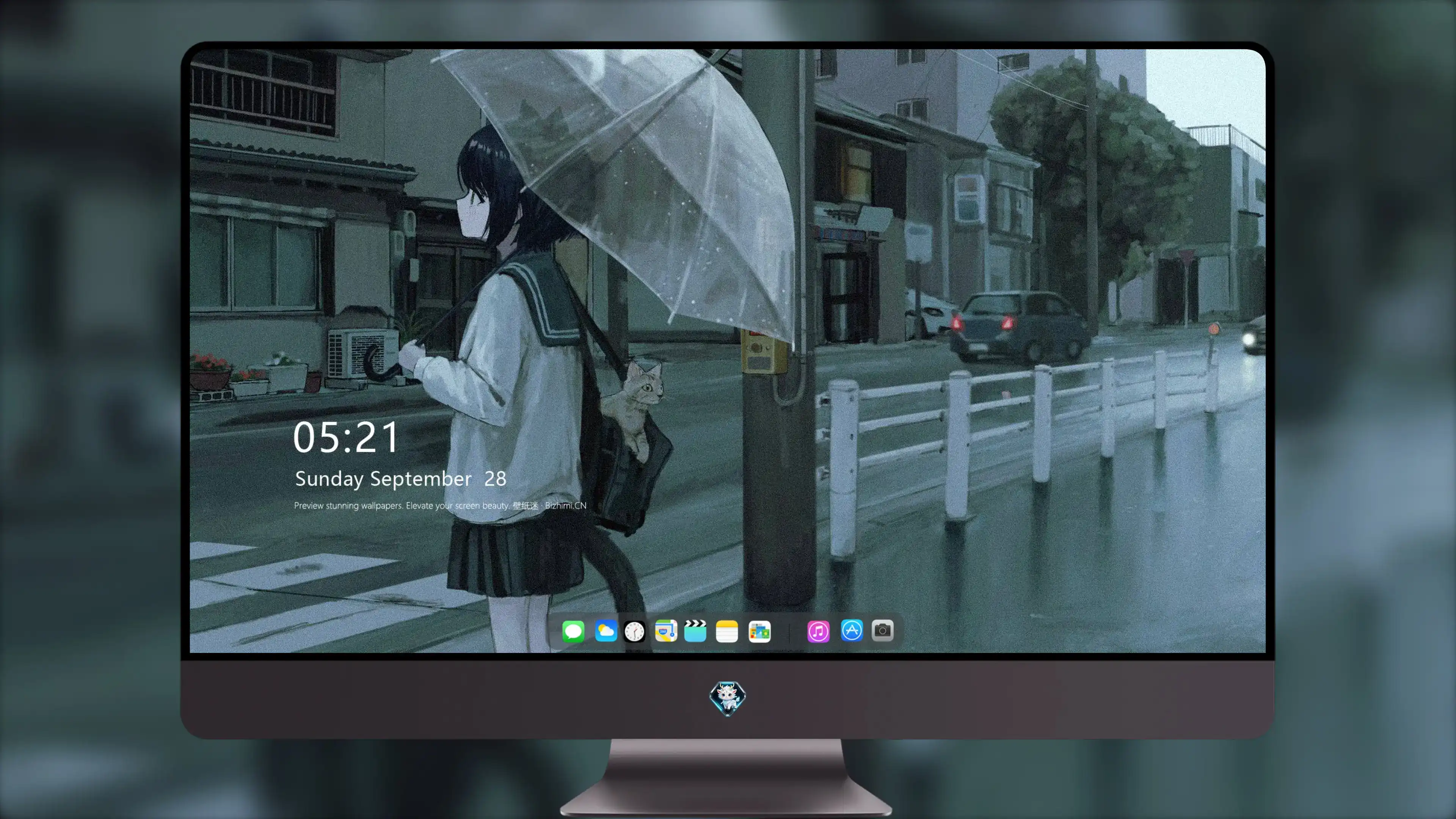Open the Camera app in dock
1456x819 pixels.
(x=882, y=630)
